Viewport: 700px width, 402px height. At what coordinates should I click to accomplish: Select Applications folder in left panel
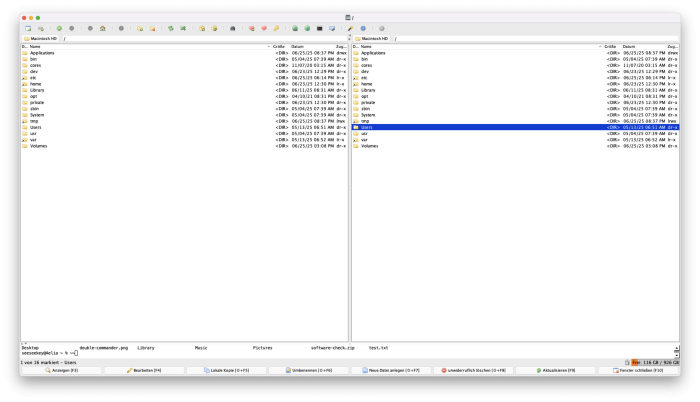pyautogui.click(x=184, y=53)
